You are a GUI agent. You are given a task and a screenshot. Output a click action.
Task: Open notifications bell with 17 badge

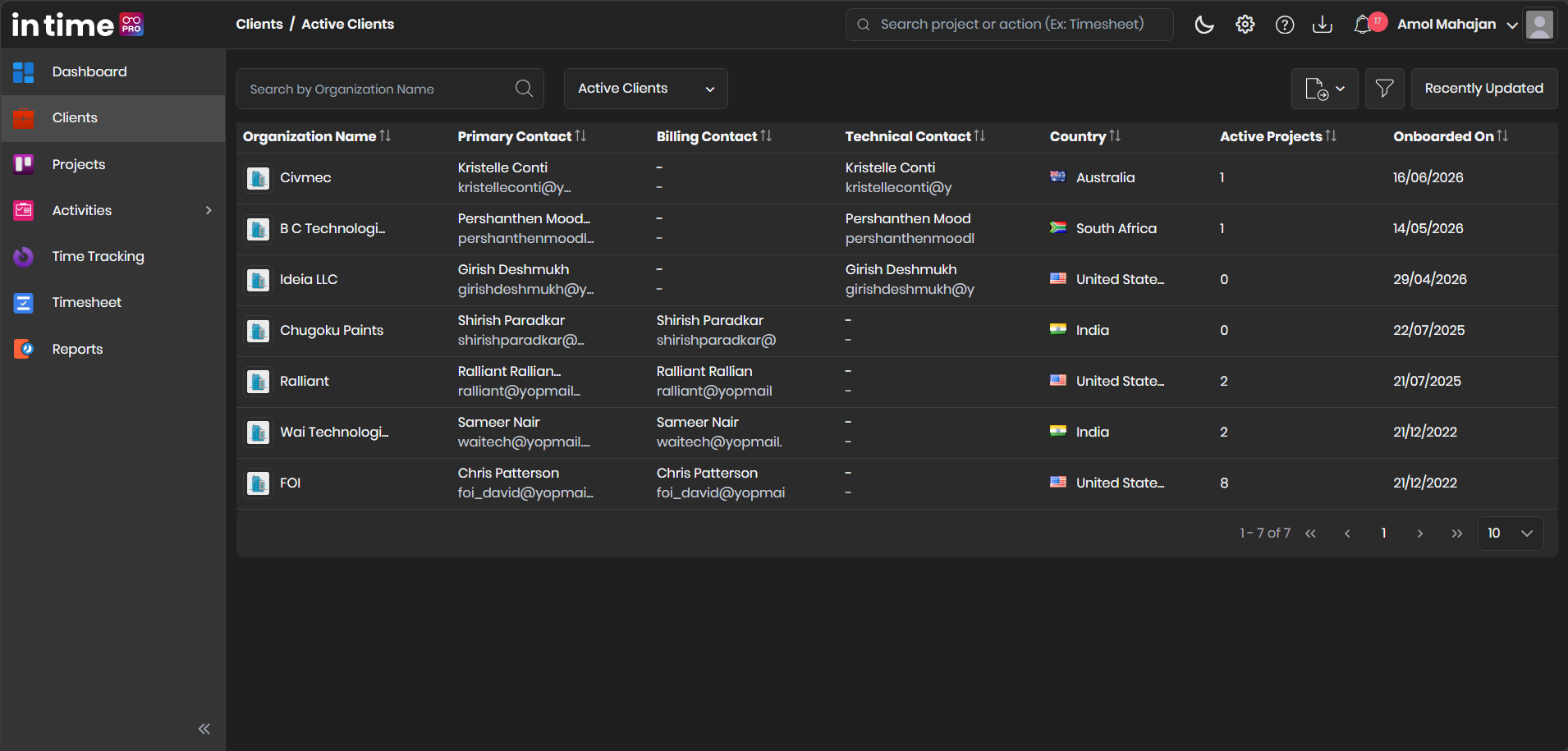[x=1369, y=24]
